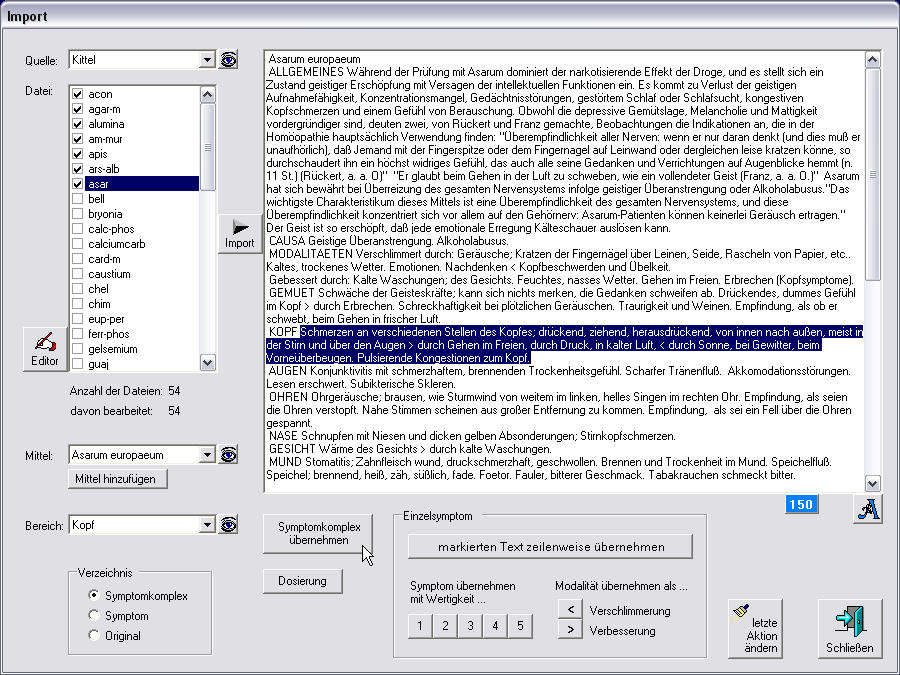
Task: Select the 'Original' radio button
Action: 95,635
